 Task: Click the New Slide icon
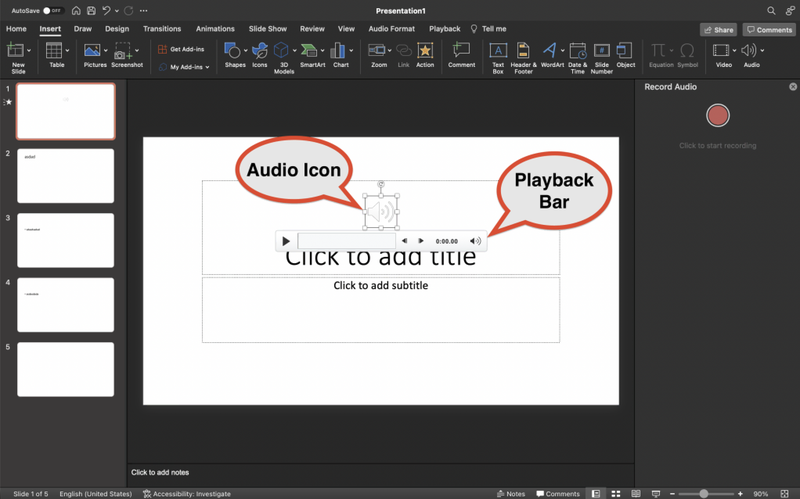[15, 51]
